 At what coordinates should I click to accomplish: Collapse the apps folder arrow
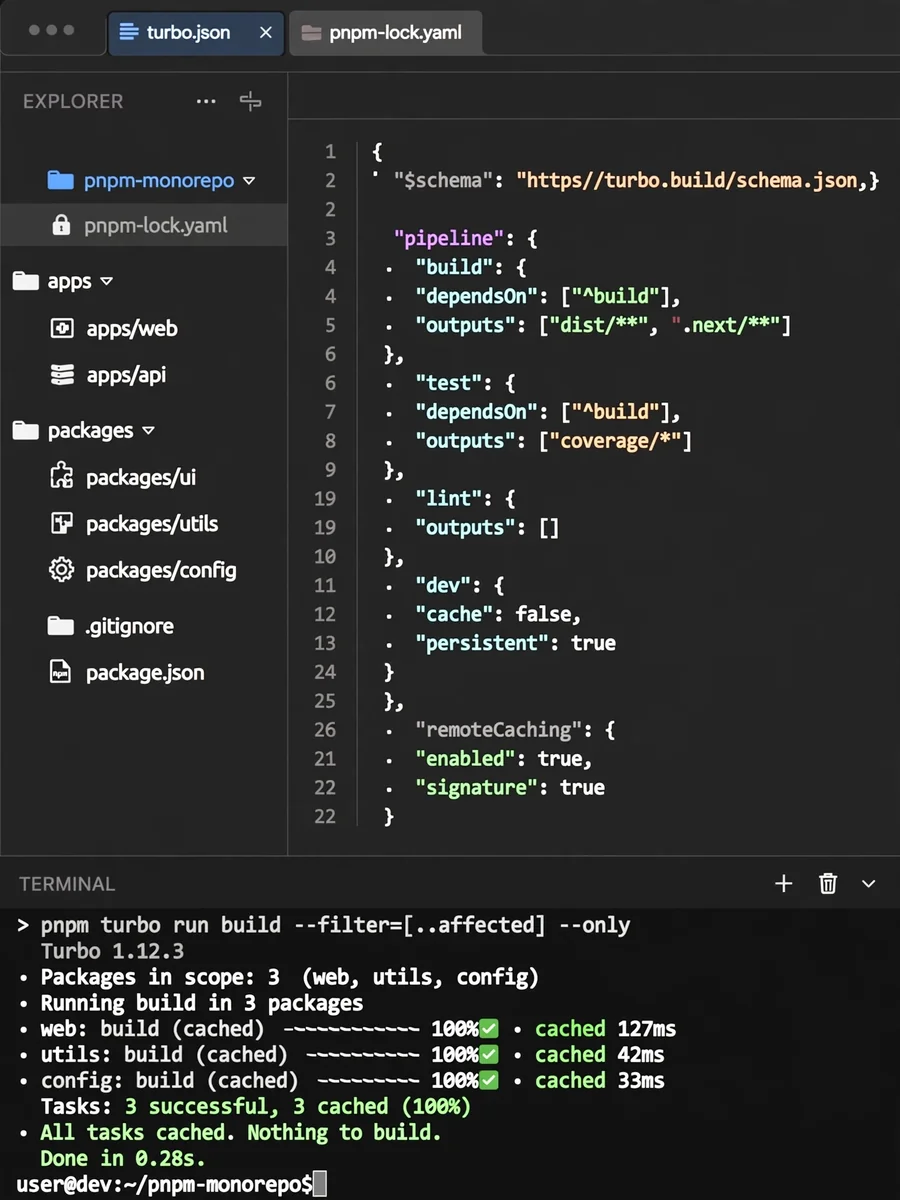107,282
